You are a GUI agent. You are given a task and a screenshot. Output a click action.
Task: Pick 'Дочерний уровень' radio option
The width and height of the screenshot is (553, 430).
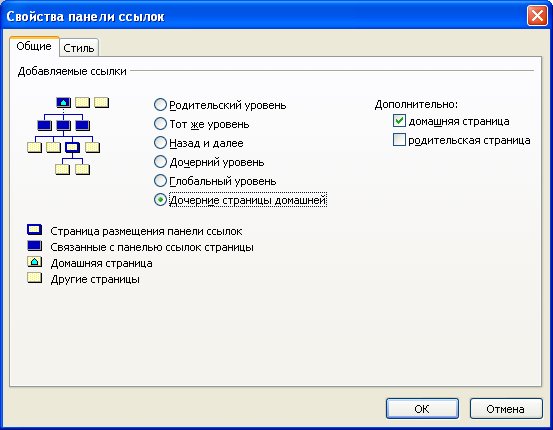160,162
